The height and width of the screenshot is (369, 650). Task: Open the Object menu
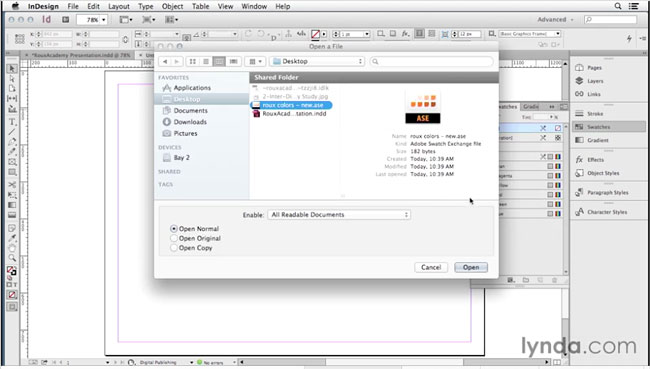(172, 6)
